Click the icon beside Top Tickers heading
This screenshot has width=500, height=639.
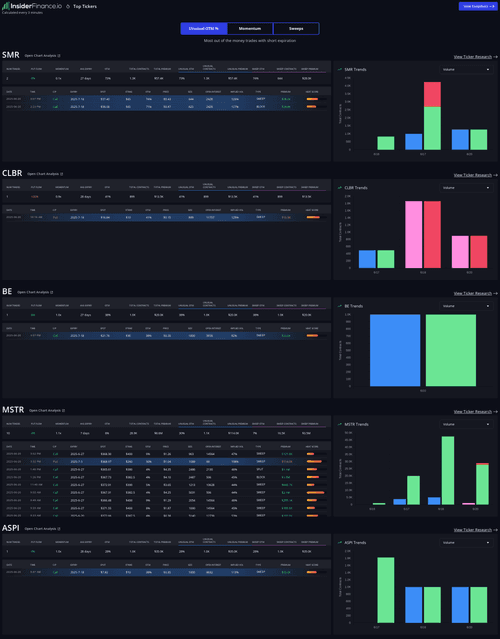pos(68,7)
